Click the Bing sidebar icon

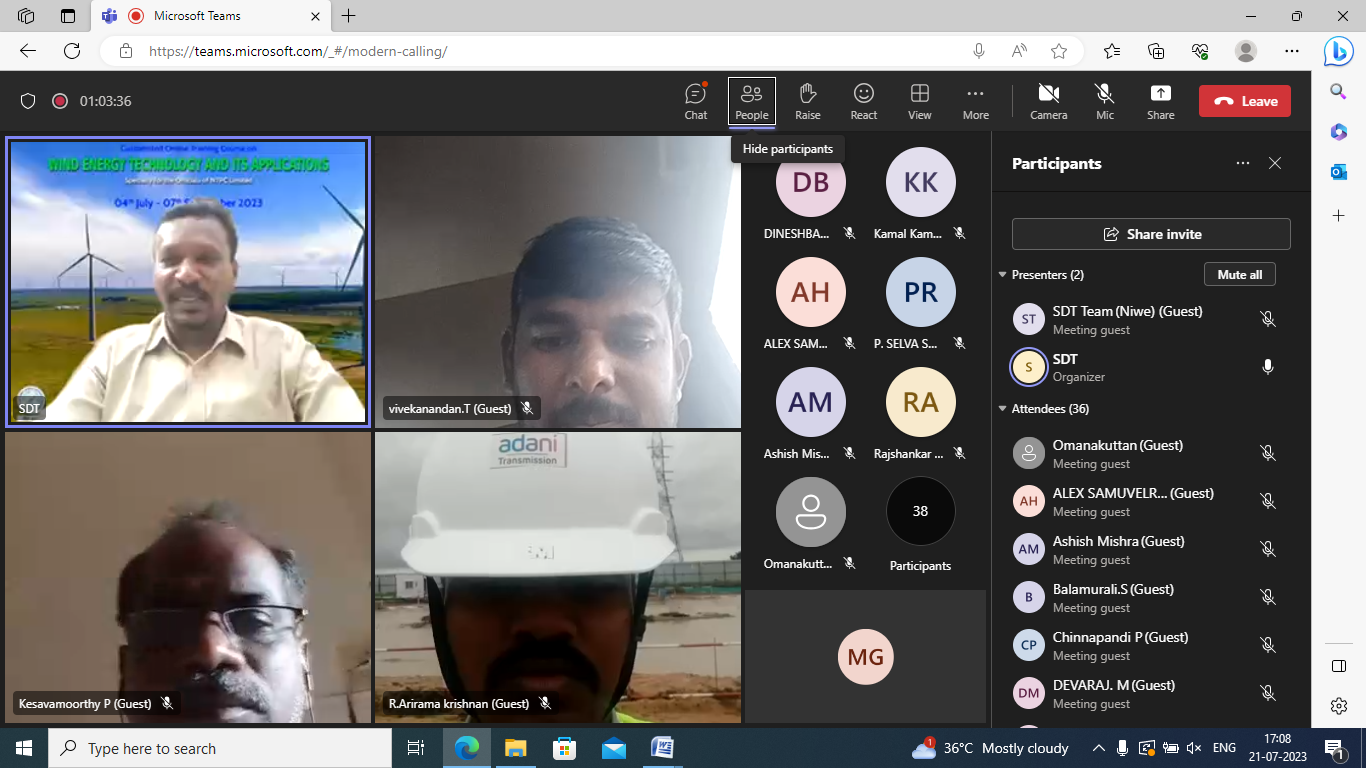pos(1338,51)
